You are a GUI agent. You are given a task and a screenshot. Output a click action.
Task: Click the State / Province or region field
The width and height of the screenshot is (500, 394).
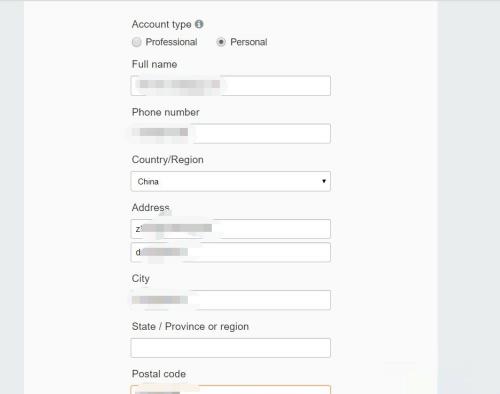point(231,348)
